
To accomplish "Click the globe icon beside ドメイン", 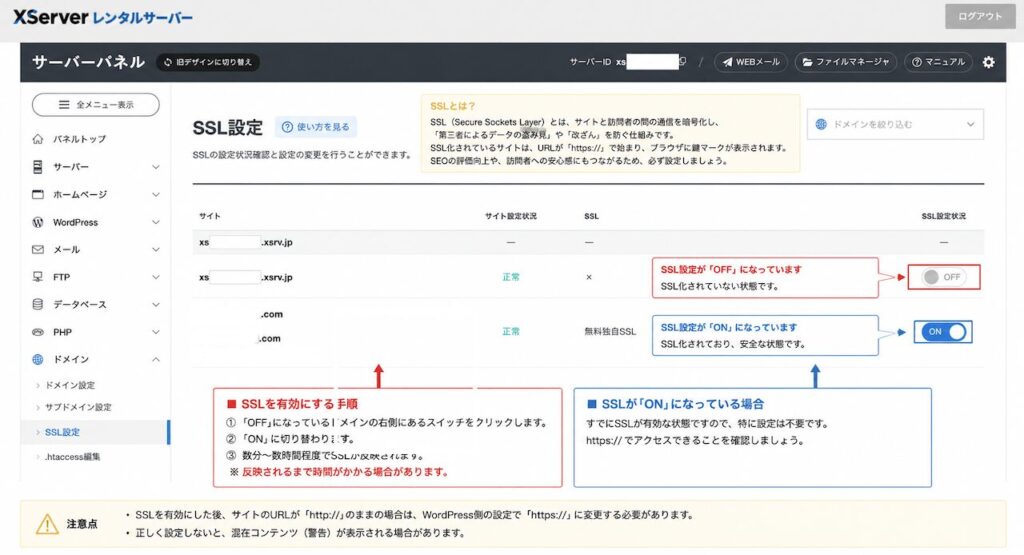I will point(38,359).
